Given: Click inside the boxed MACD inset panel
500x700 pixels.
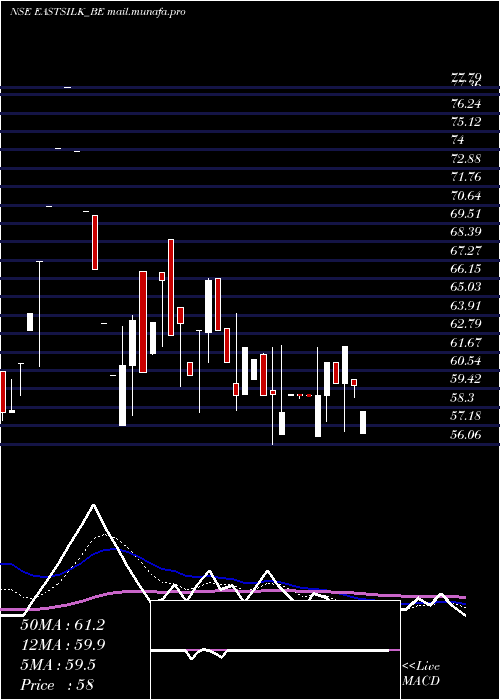Looking at the screenshot, I should 275,650.
